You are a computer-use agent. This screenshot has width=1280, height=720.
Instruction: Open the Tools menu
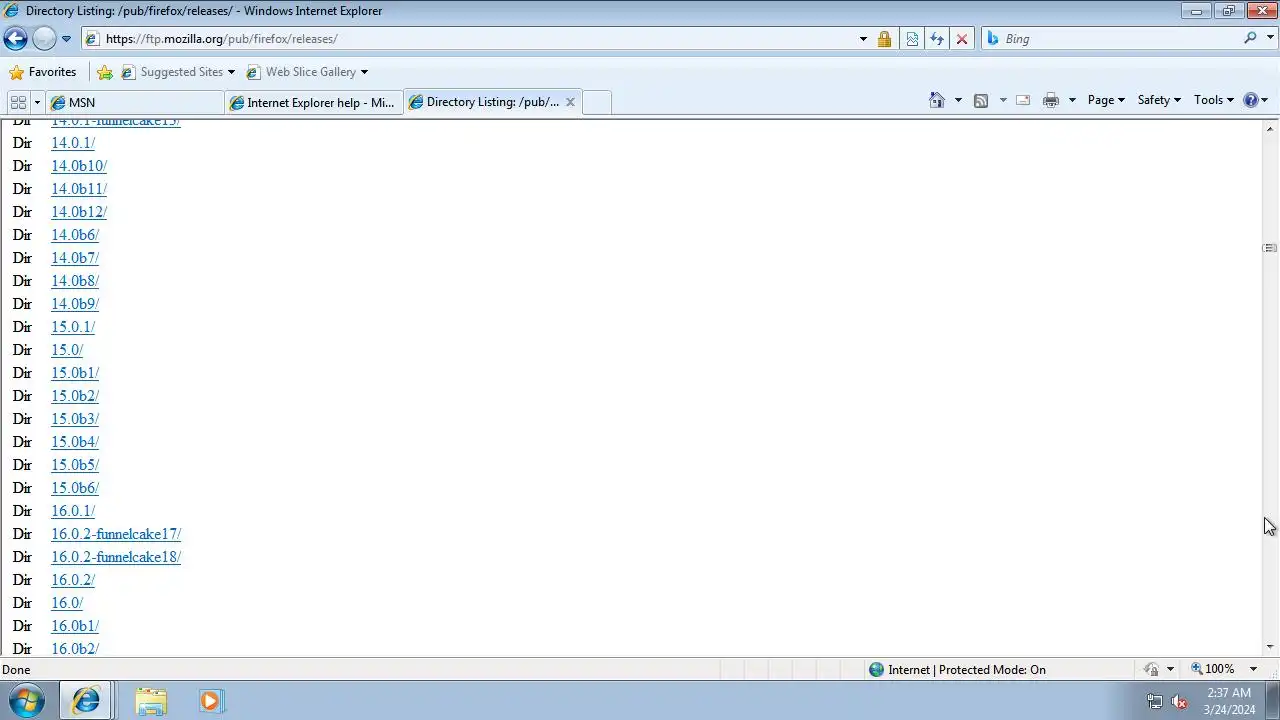coord(1214,100)
